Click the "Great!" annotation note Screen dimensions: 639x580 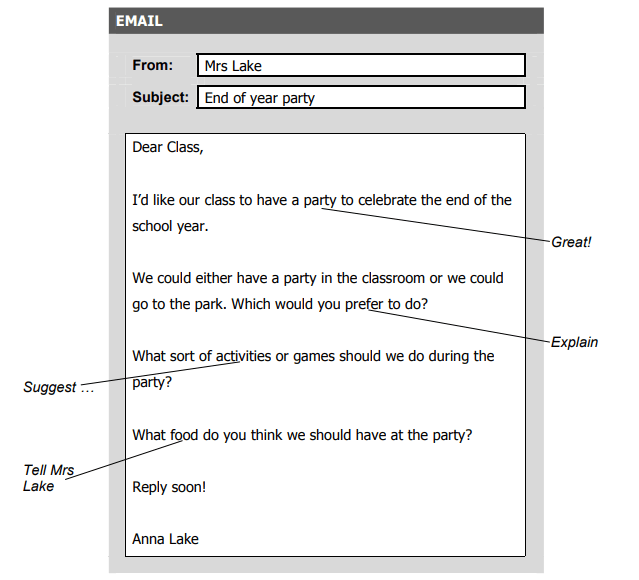571,243
